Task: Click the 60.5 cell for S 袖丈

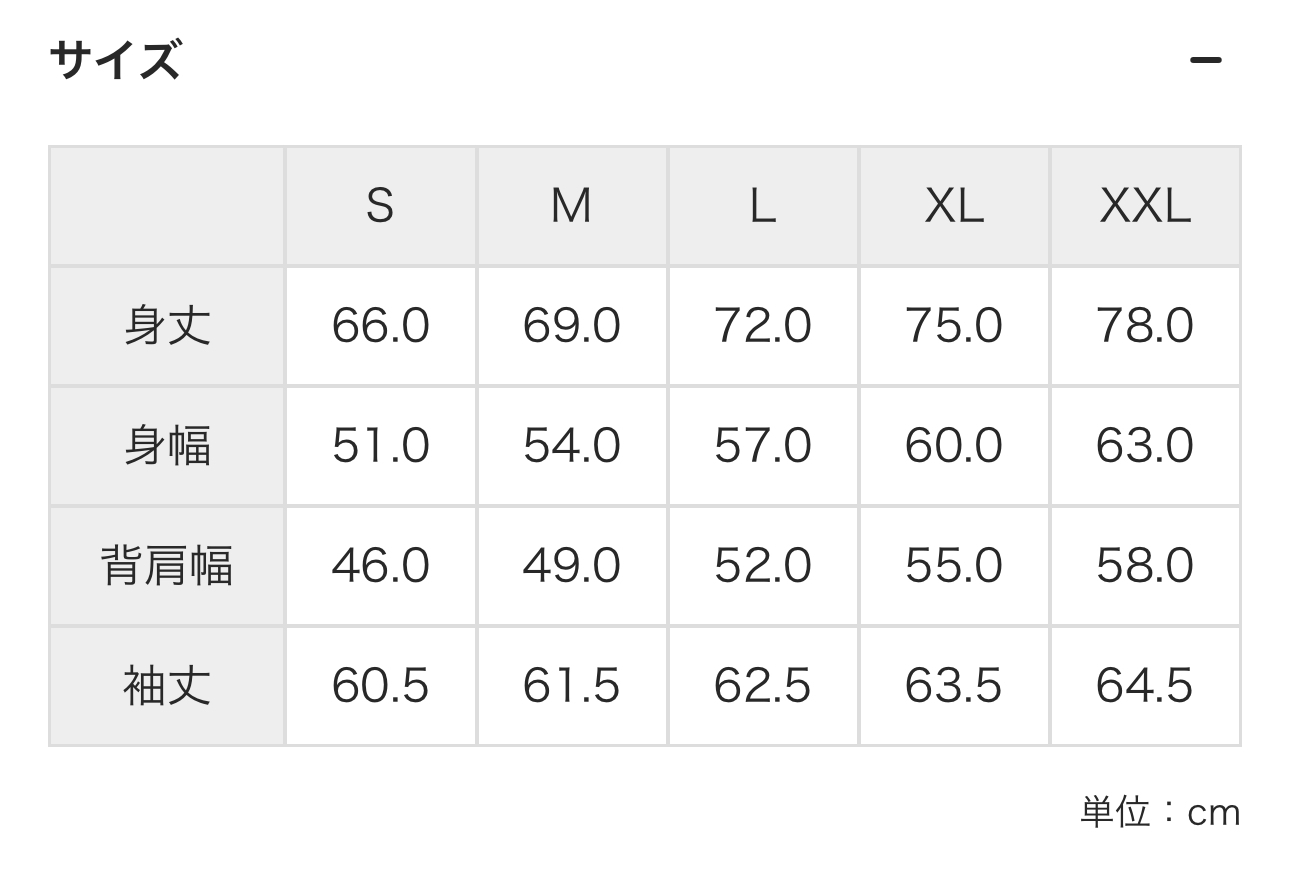Action: (381, 686)
